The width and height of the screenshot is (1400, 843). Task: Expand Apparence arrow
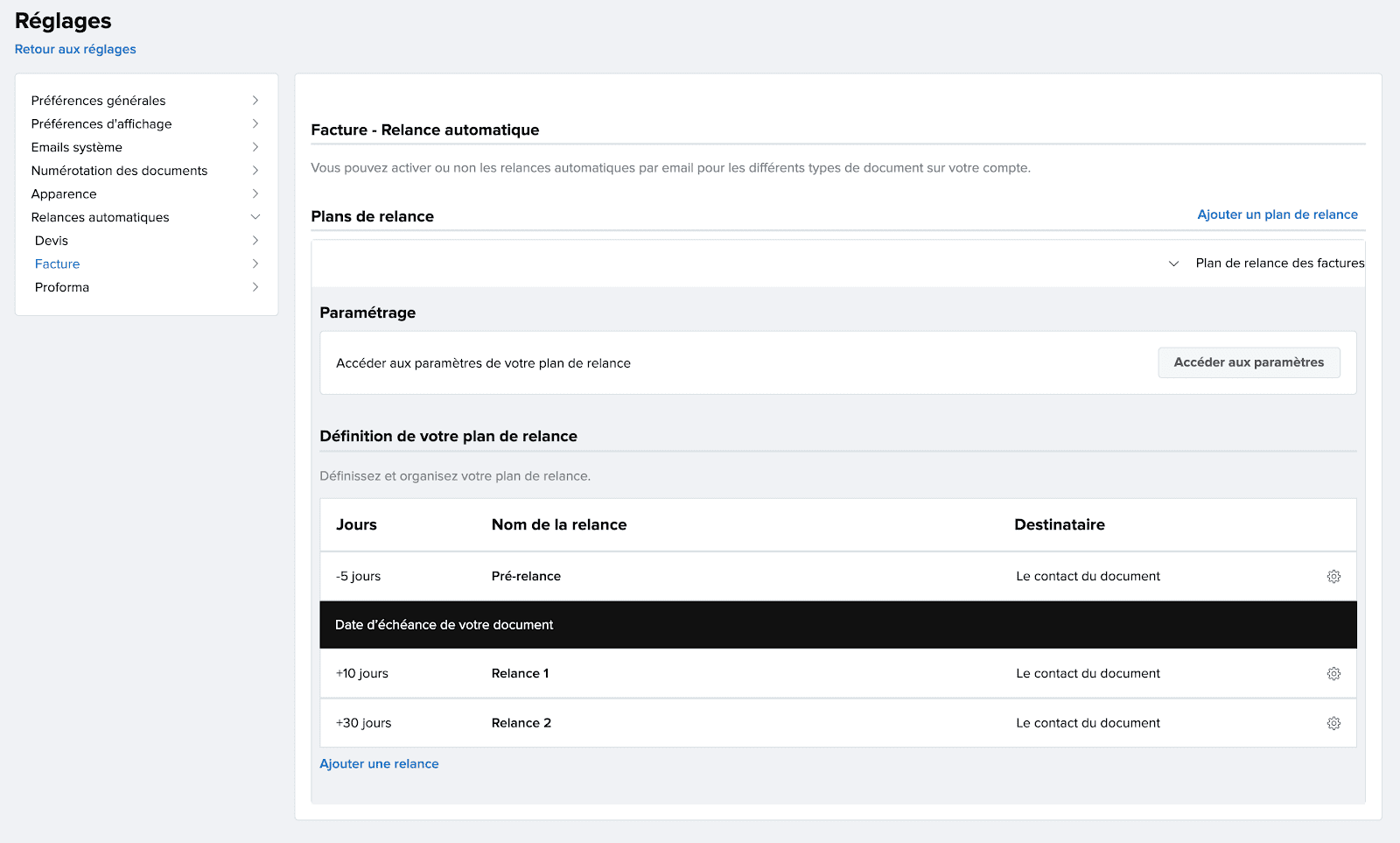(x=255, y=193)
